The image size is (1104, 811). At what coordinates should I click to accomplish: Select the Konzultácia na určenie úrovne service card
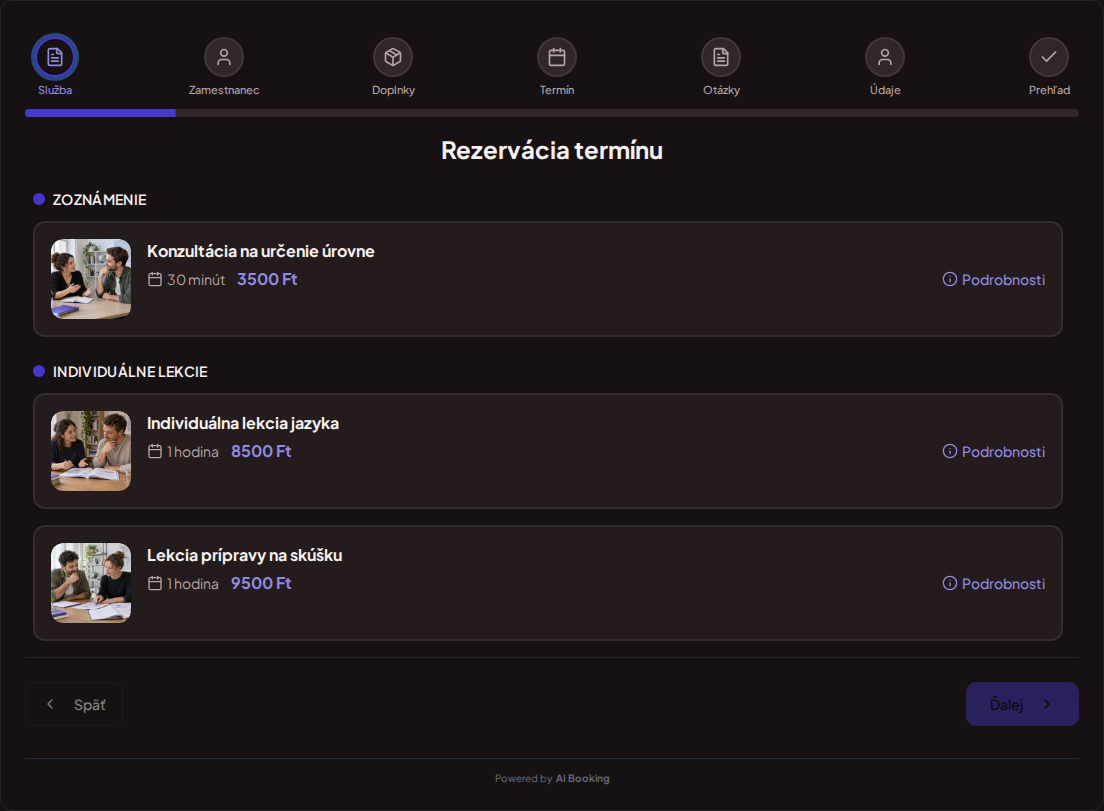point(548,279)
